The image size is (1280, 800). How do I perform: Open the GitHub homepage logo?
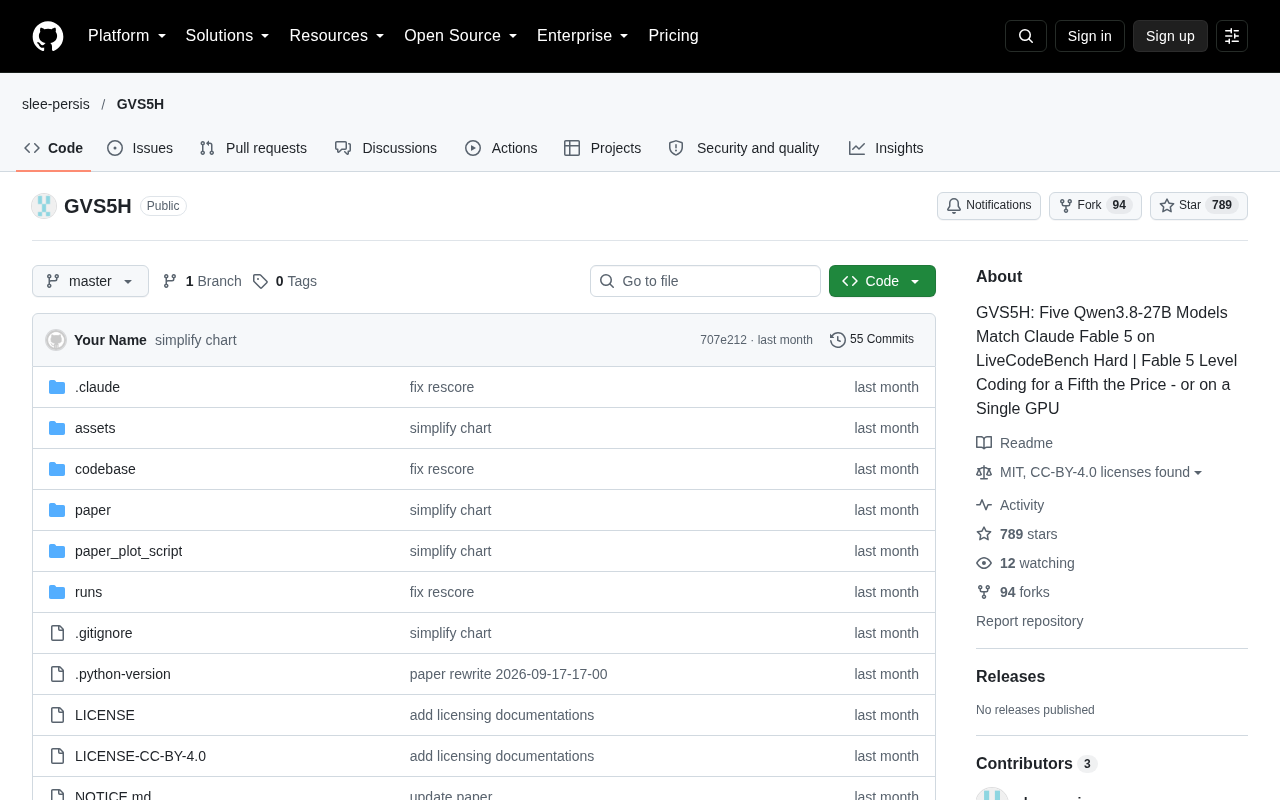(x=48, y=36)
